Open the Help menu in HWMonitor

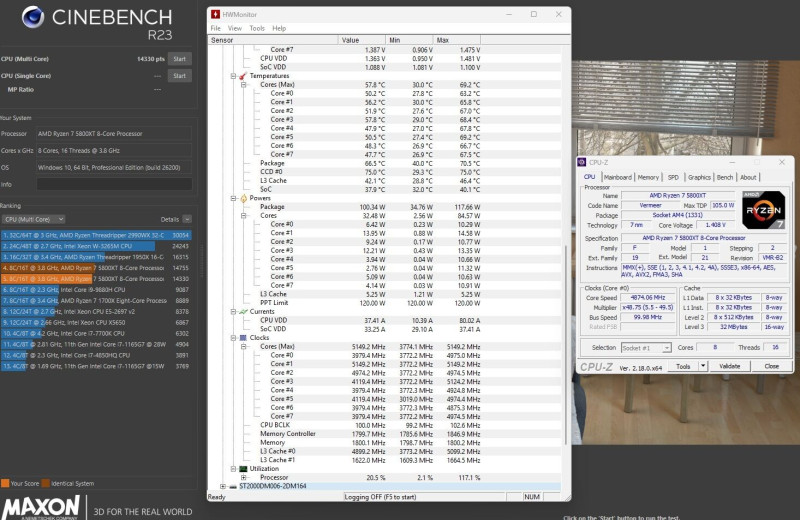click(x=279, y=29)
